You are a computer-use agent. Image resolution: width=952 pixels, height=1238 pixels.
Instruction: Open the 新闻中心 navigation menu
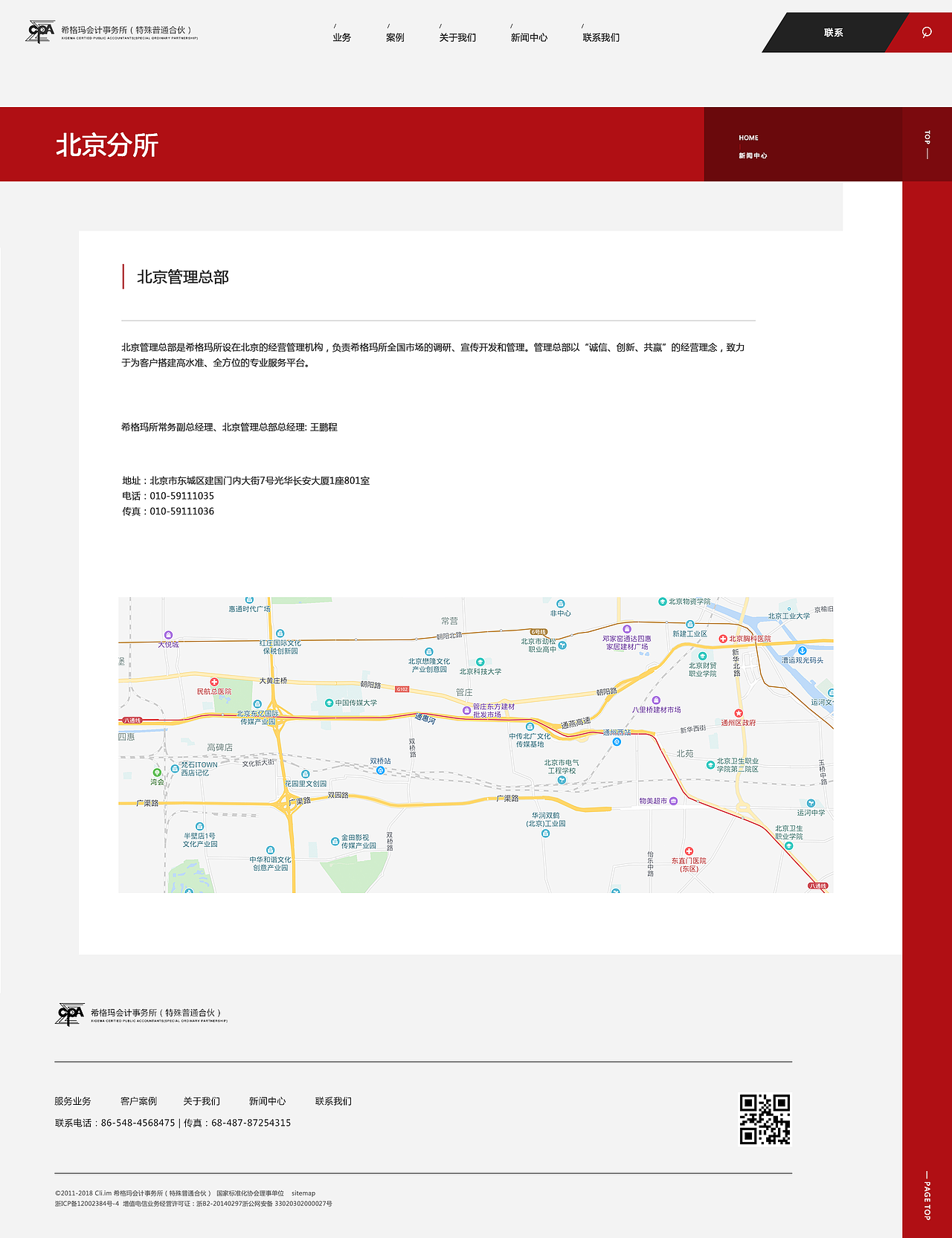click(529, 37)
